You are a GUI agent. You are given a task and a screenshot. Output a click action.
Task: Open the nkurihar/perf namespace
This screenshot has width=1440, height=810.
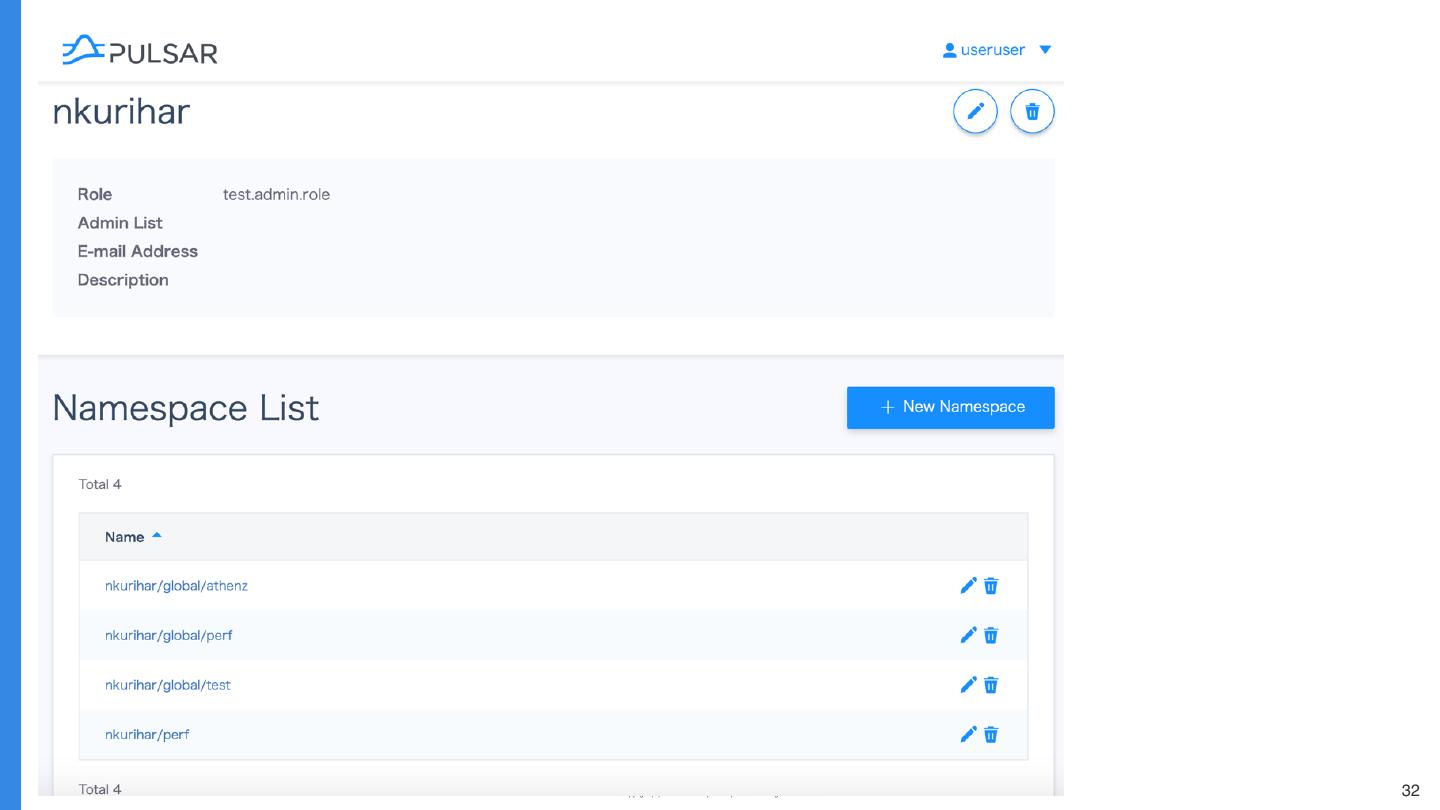coord(147,735)
